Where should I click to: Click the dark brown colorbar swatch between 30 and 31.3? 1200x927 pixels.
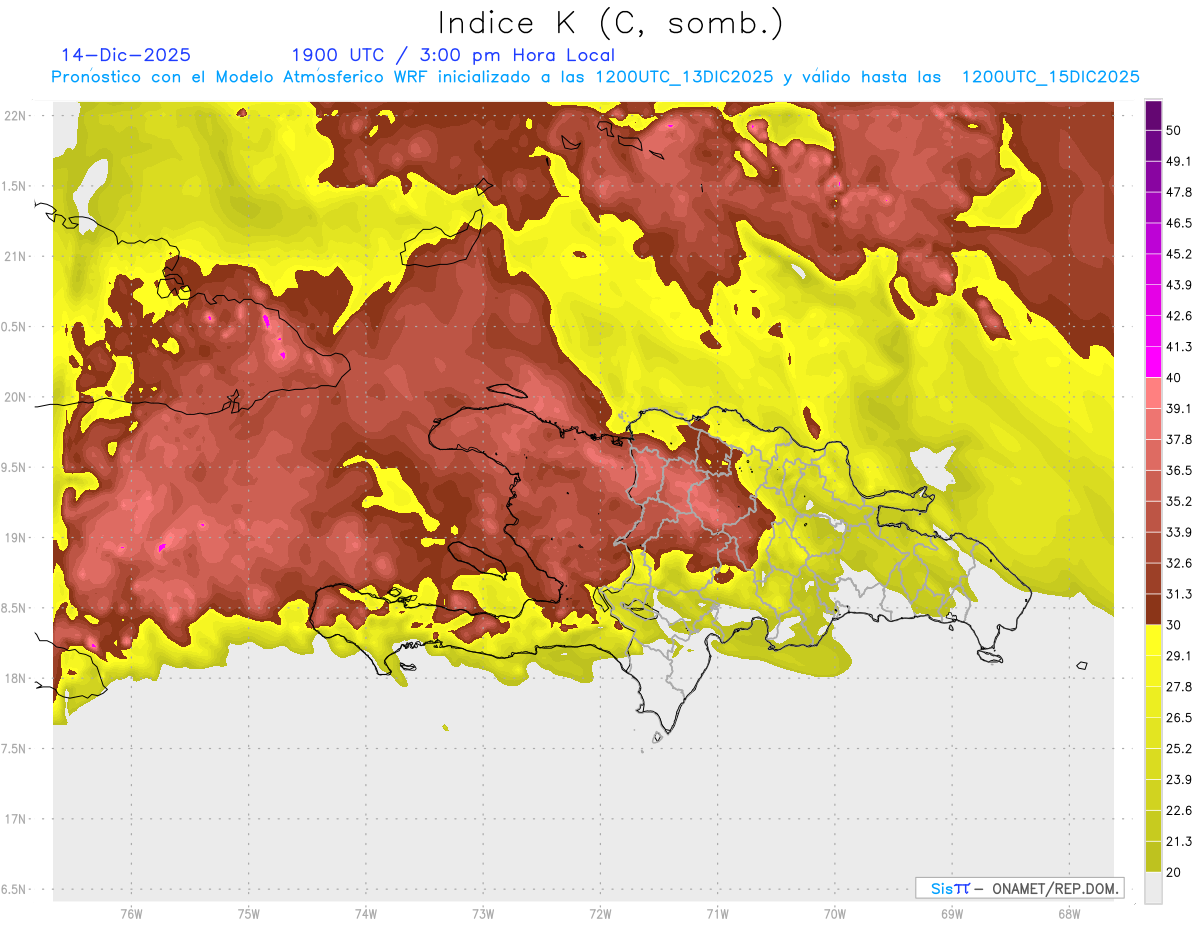(1153, 609)
